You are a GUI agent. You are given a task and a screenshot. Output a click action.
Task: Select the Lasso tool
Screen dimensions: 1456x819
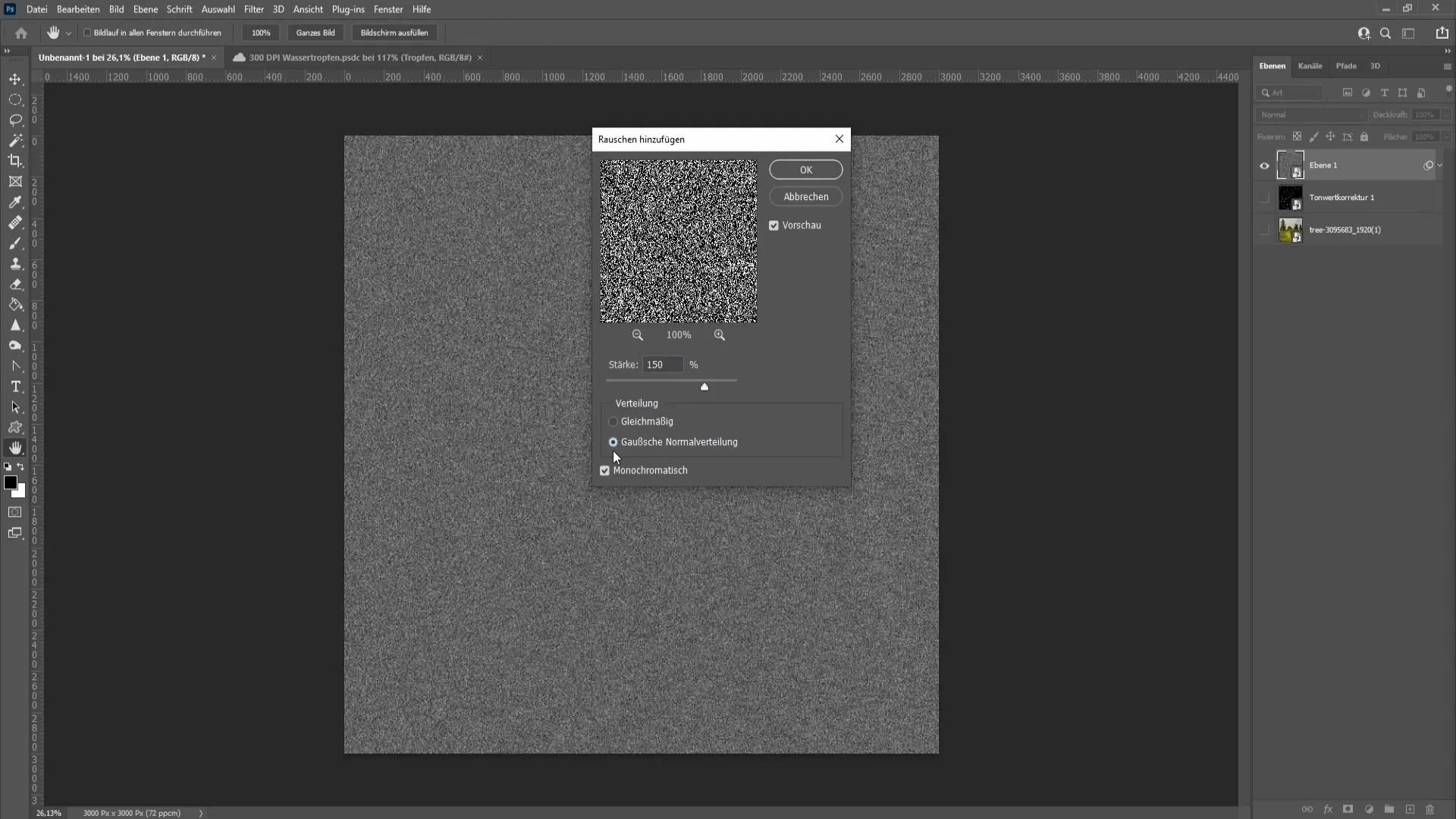click(15, 120)
